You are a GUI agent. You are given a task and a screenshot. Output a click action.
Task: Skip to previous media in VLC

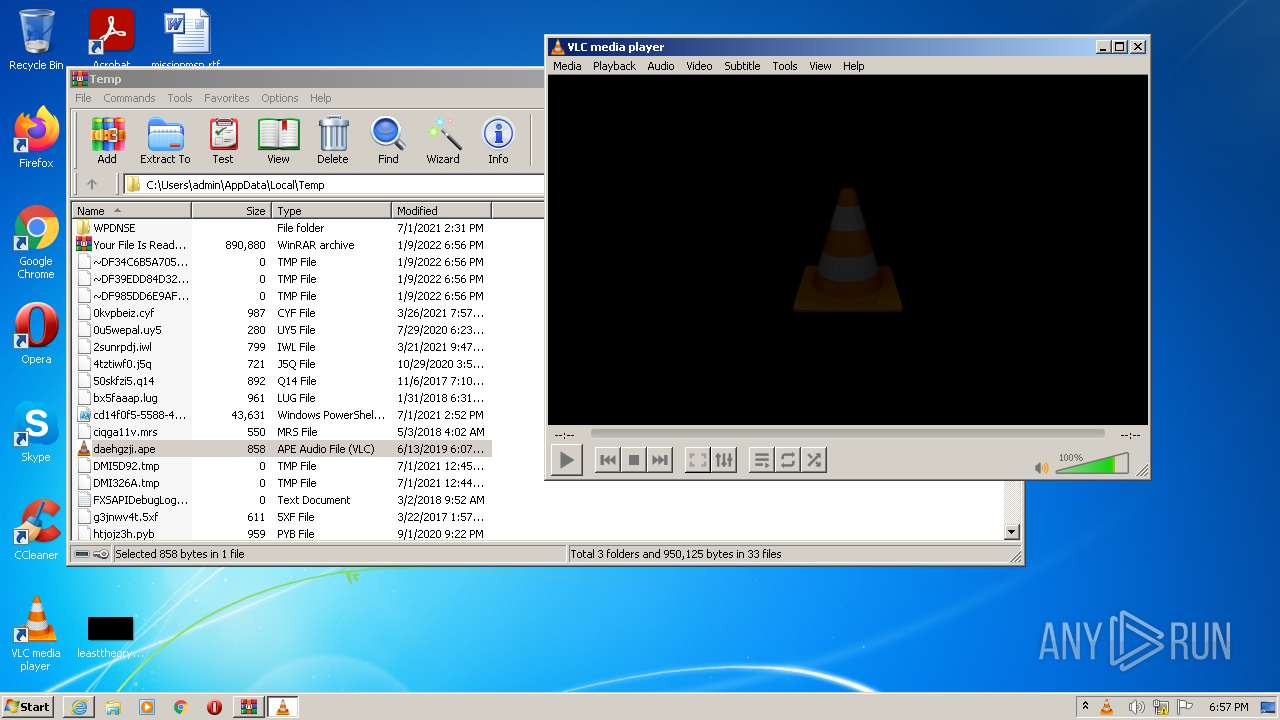point(607,460)
